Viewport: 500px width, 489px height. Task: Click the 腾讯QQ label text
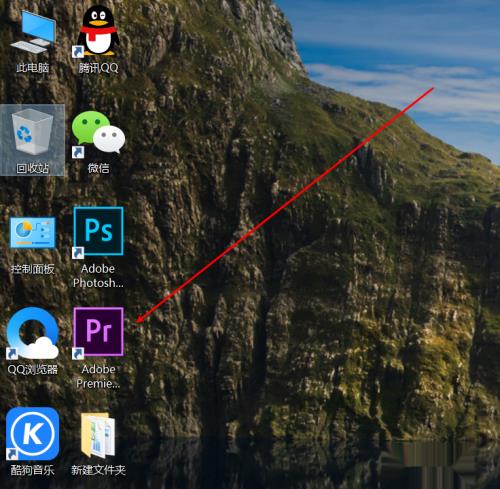(x=98, y=68)
